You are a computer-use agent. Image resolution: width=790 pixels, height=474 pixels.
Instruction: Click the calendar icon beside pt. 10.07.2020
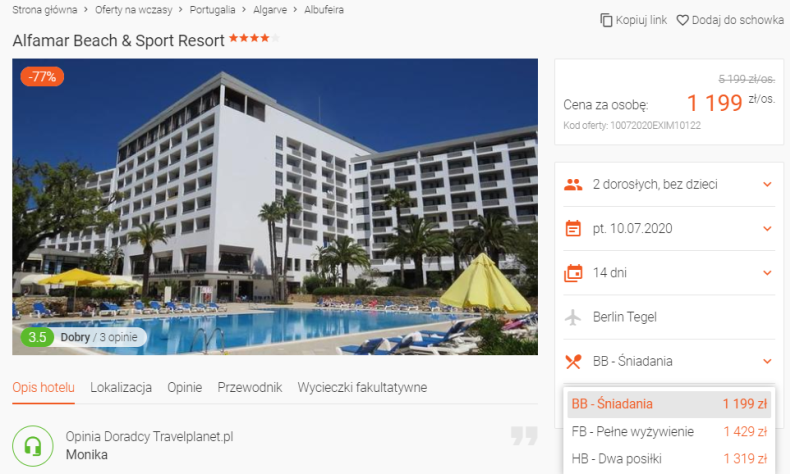[x=573, y=229]
